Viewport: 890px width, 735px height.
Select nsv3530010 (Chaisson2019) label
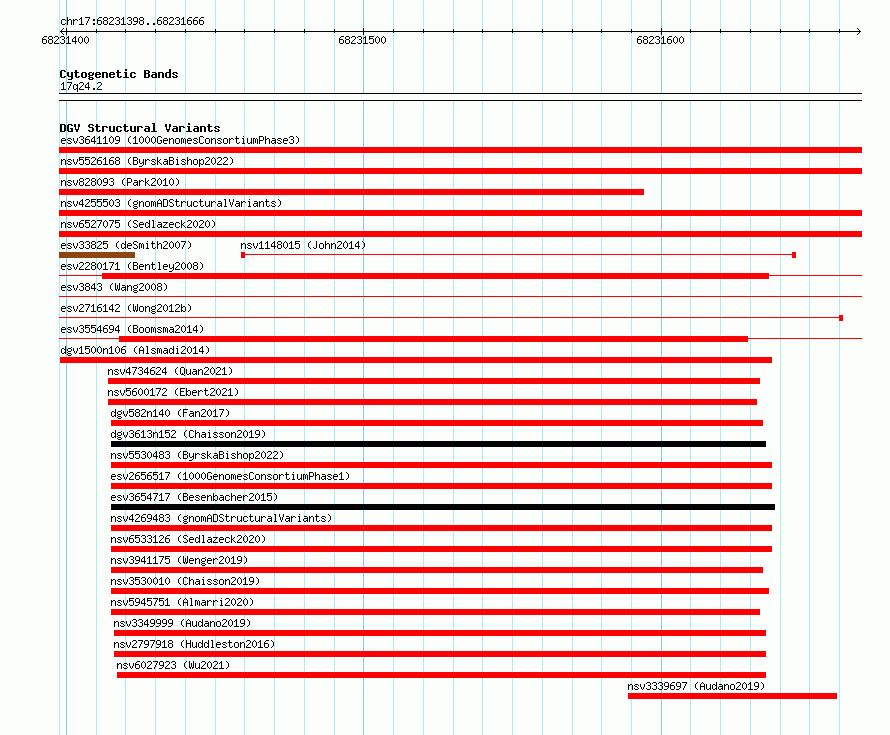185,581
